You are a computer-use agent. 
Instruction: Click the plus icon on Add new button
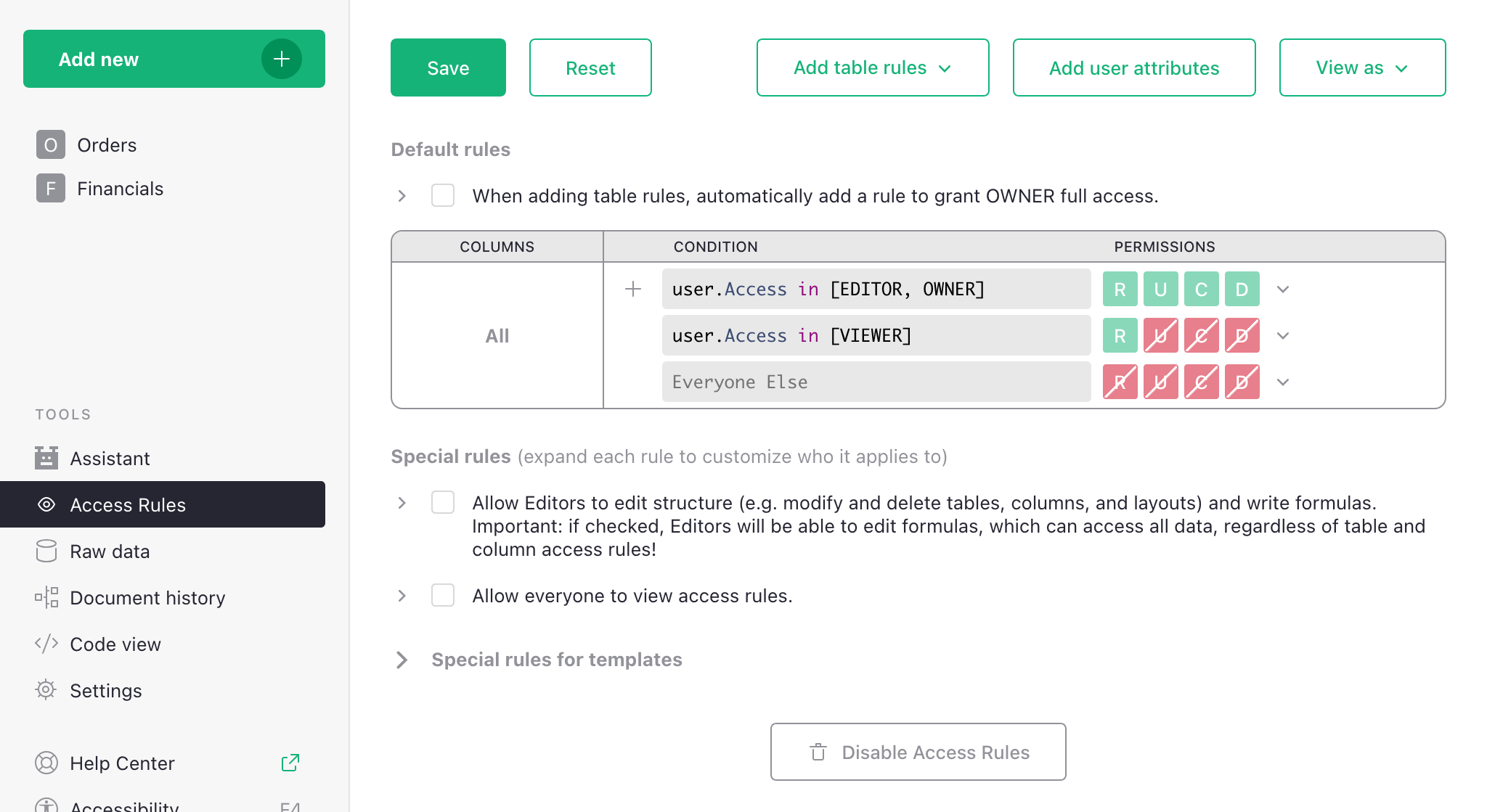tap(281, 59)
